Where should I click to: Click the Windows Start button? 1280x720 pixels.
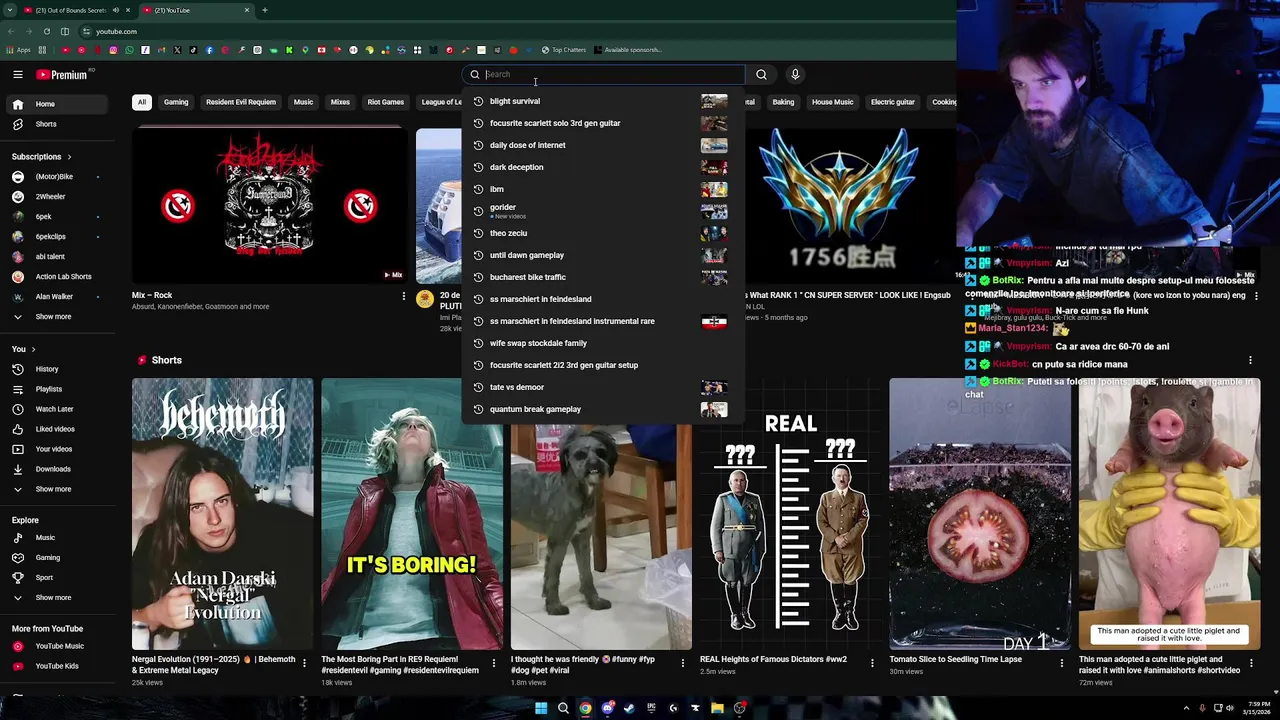541,708
